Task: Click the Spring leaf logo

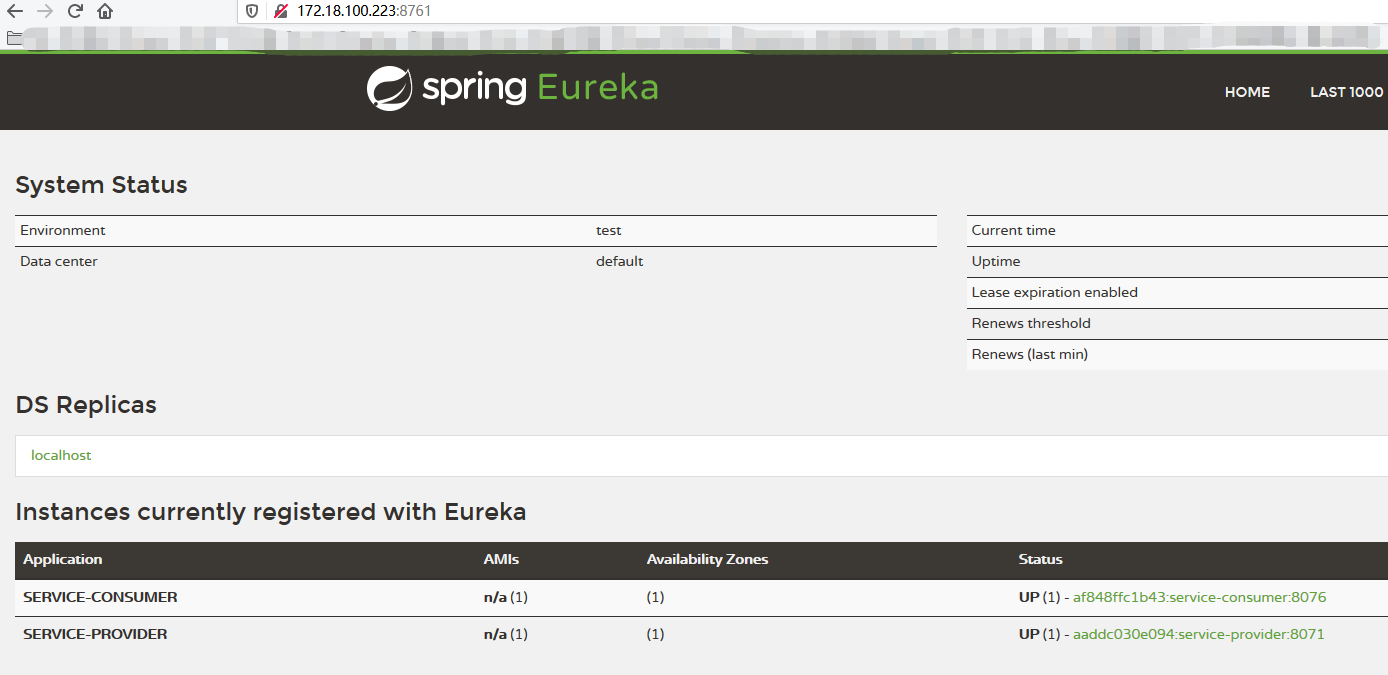Action: (x=390, y=88)
